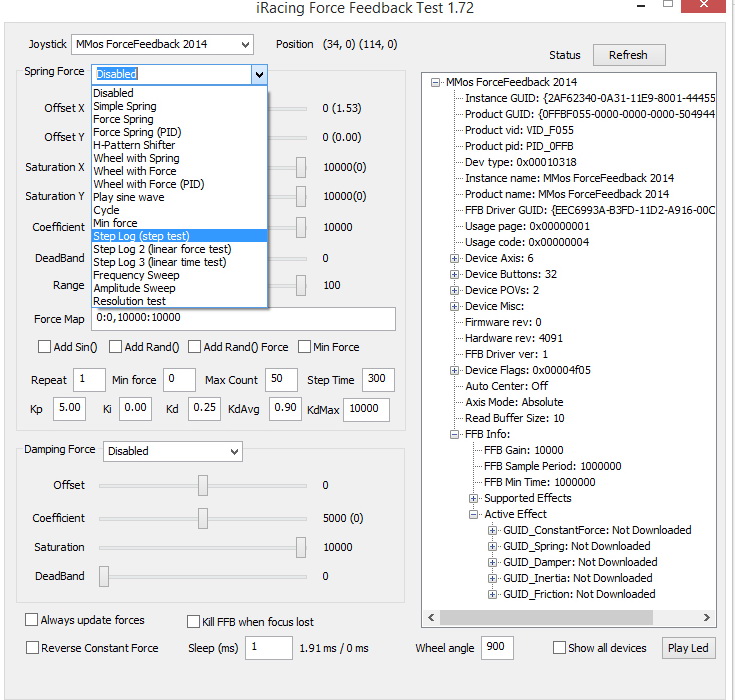Click the Saturation X slider thumb

pos(301,167)
